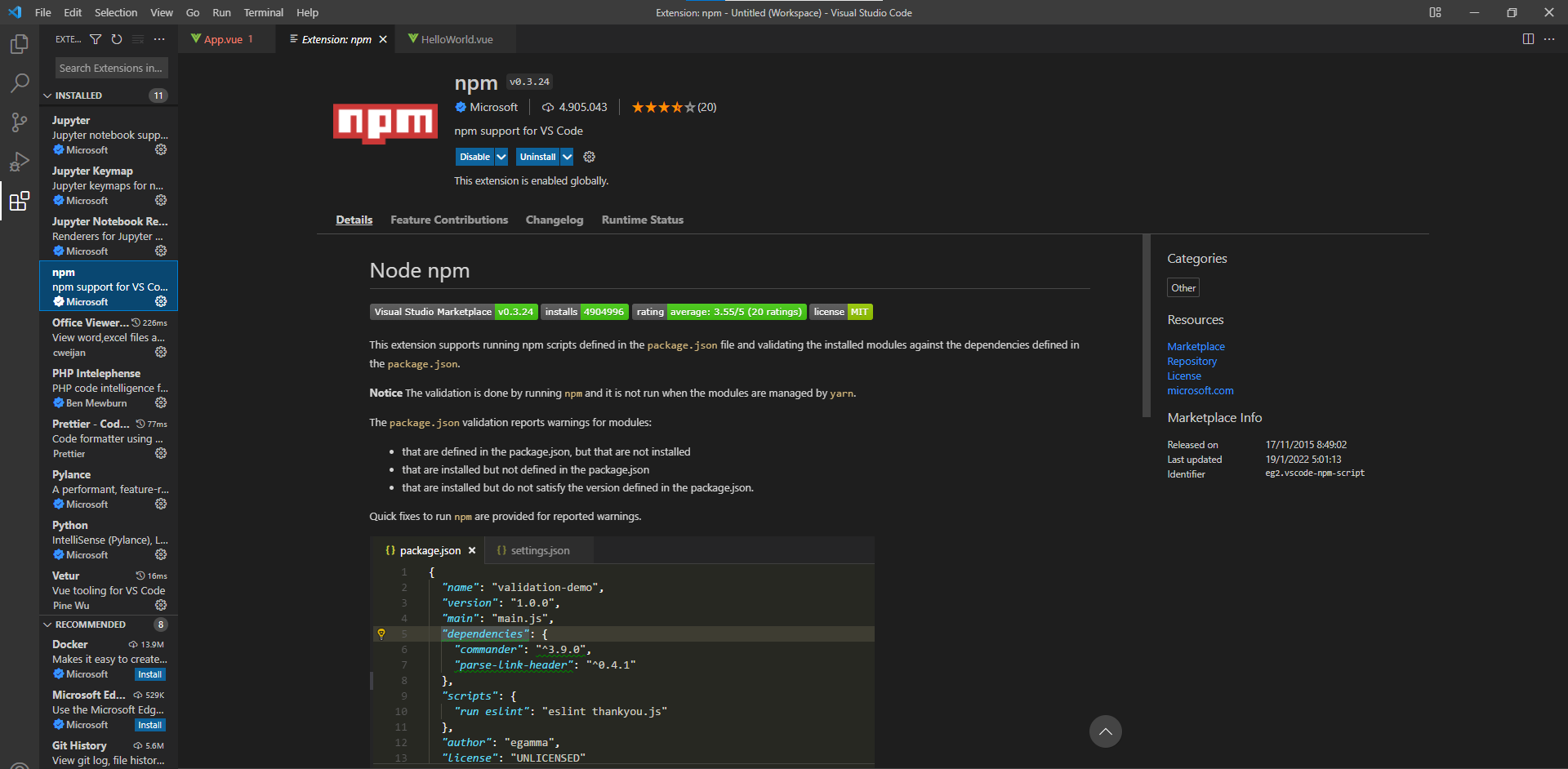The width and height of the screenshot is (1568, 769).
Task: Expand the RECOMMENDED extensions section
Action: [x=47, y=624]
